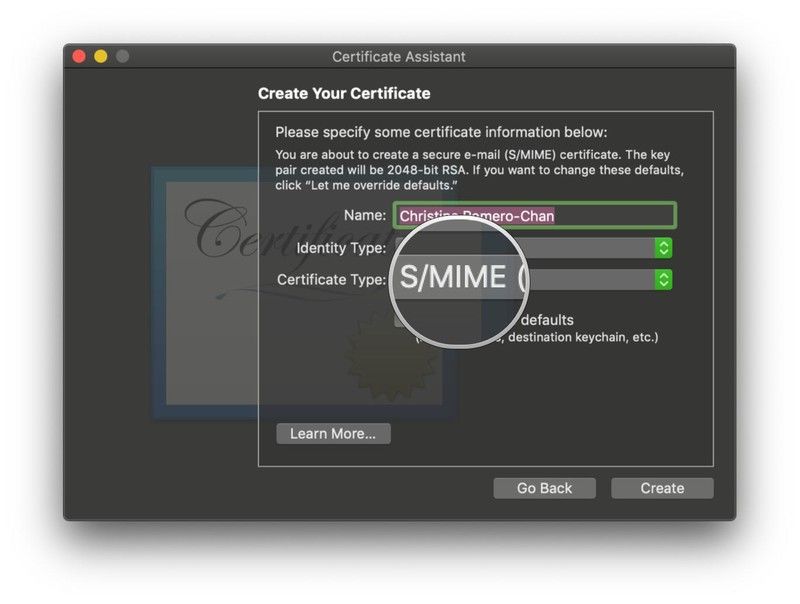Click the Go Back button
The width and height of the screenshot is (800, 604).
(x=544, y=488)
